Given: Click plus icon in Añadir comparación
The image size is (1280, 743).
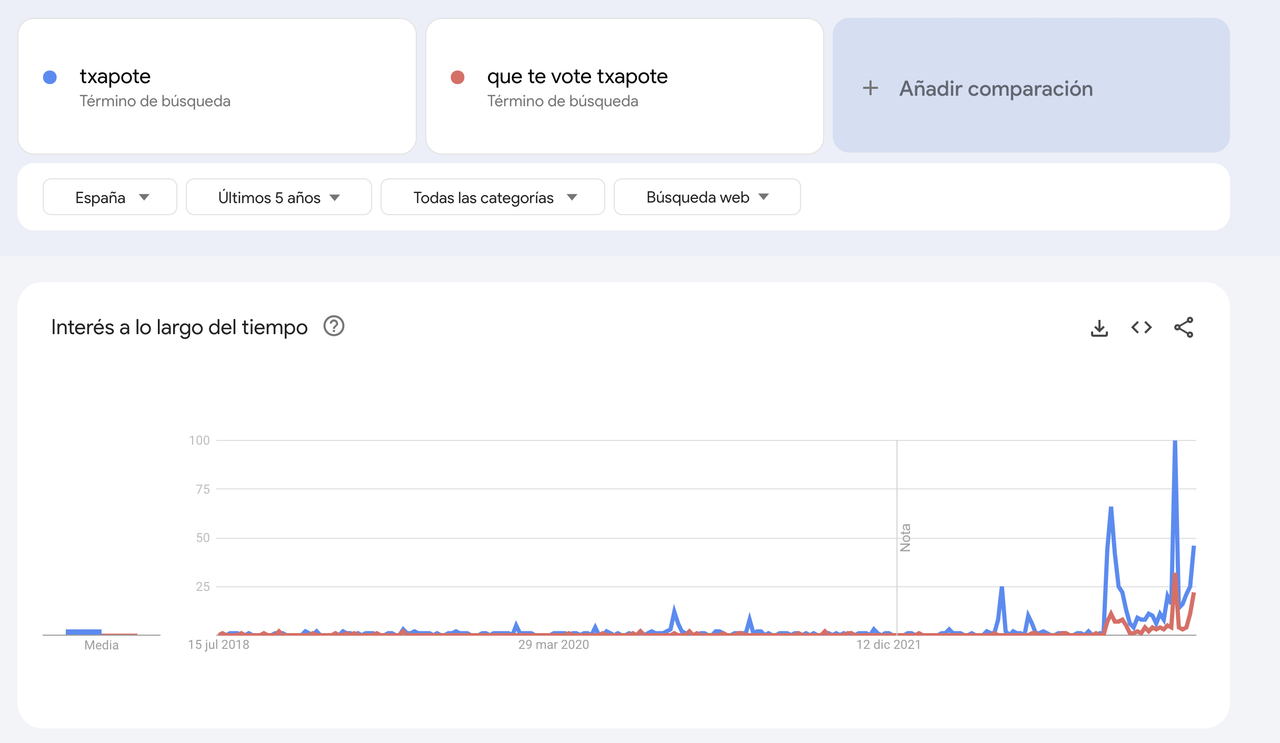Looking at the screenshot, I should click(x=870, y=88).
